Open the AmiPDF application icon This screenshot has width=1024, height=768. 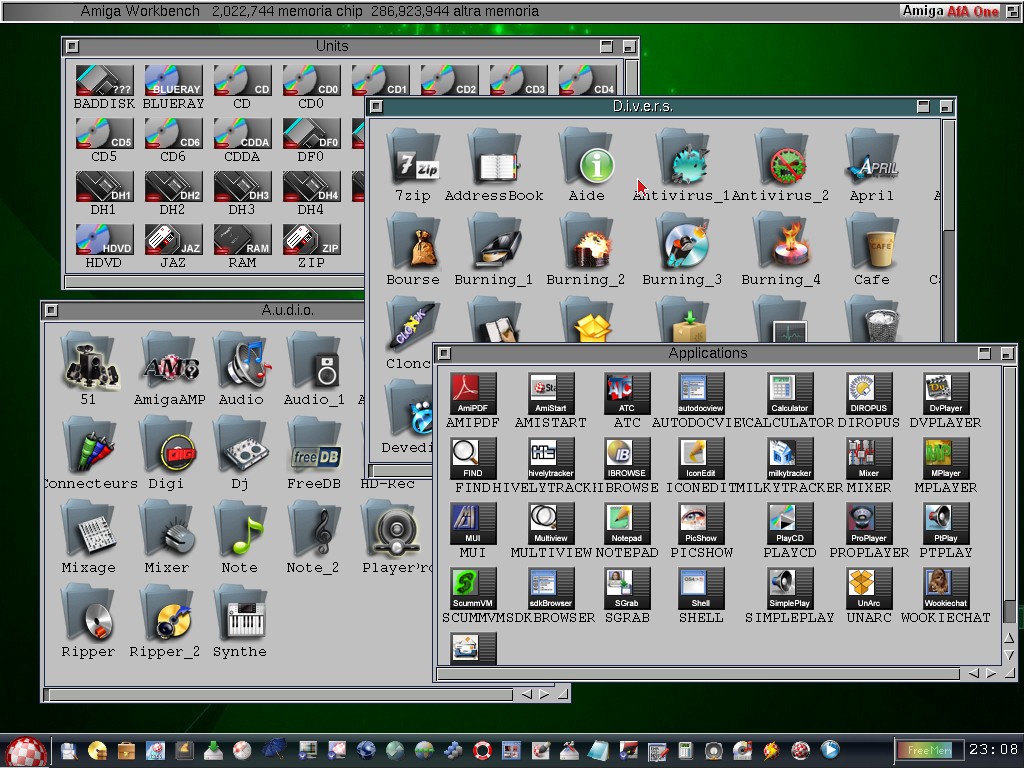click(473, 393)
